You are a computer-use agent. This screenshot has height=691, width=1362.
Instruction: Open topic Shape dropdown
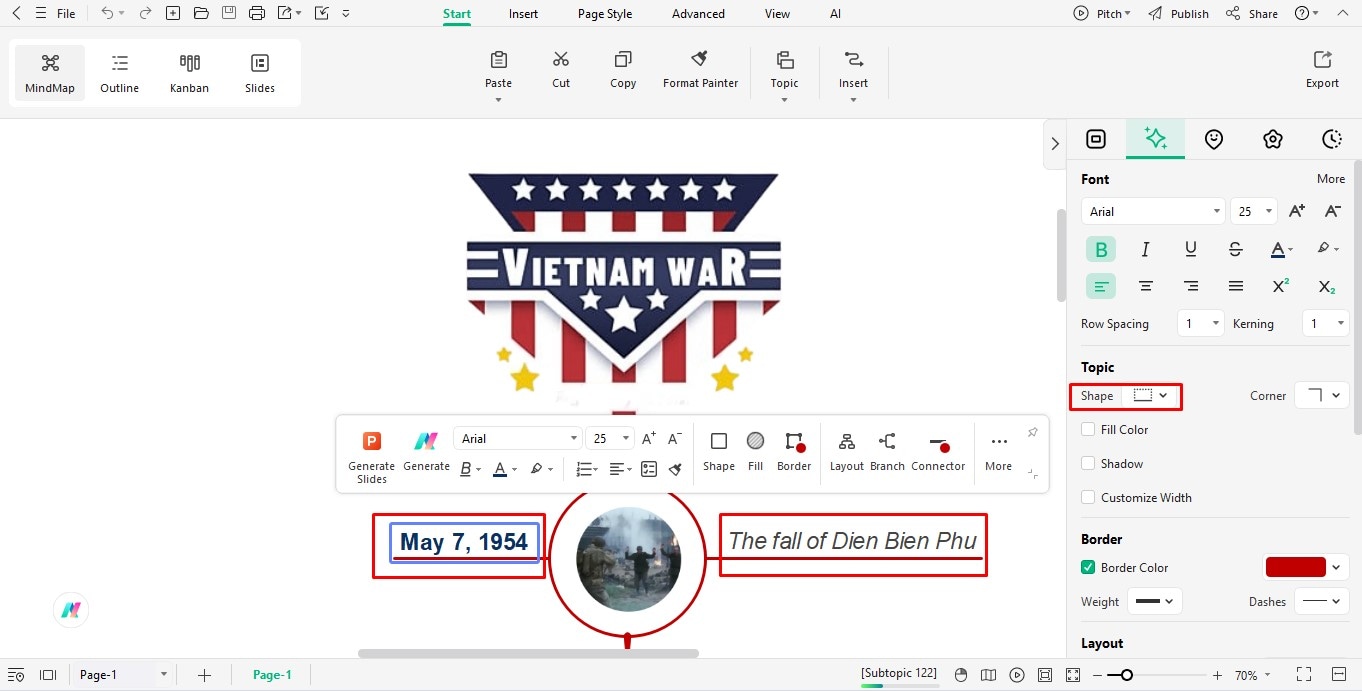tap(1151, 395)
